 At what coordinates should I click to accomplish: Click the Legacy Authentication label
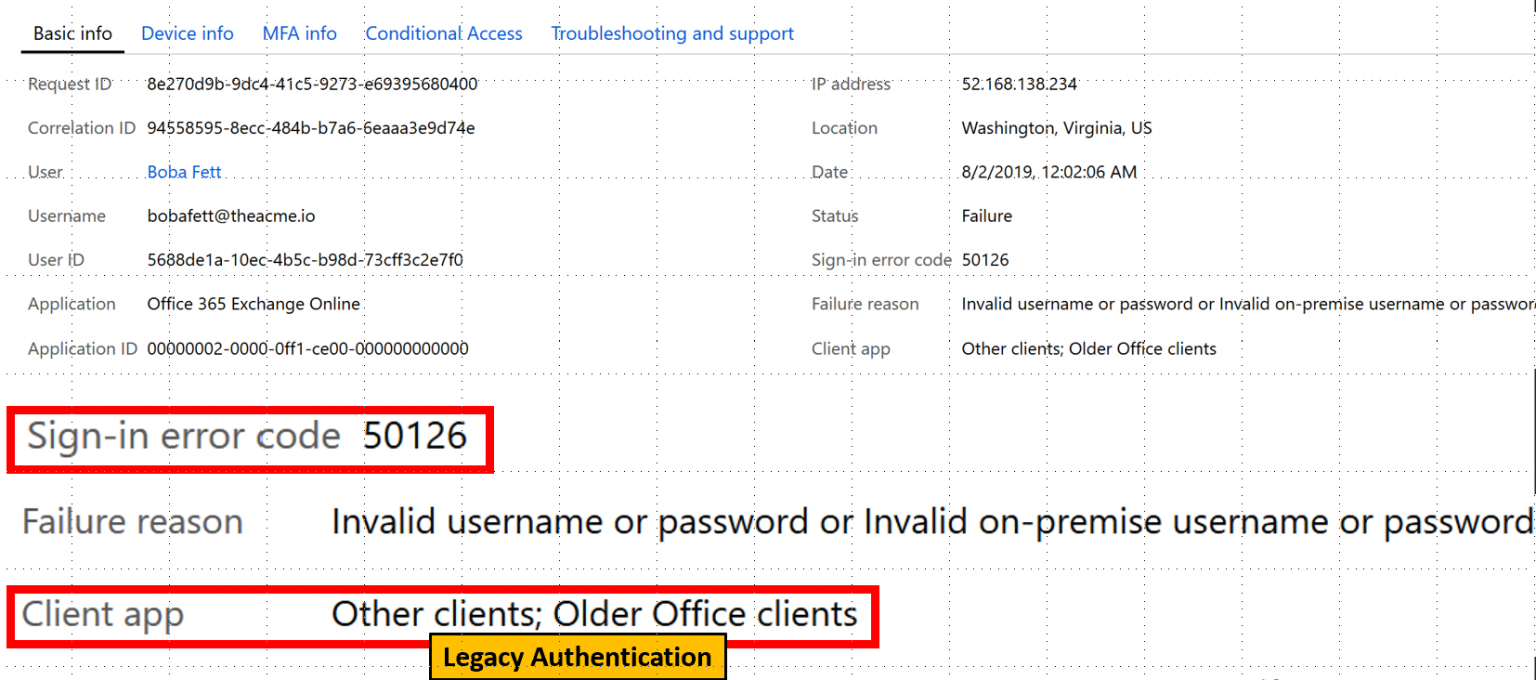pos(578,657)
